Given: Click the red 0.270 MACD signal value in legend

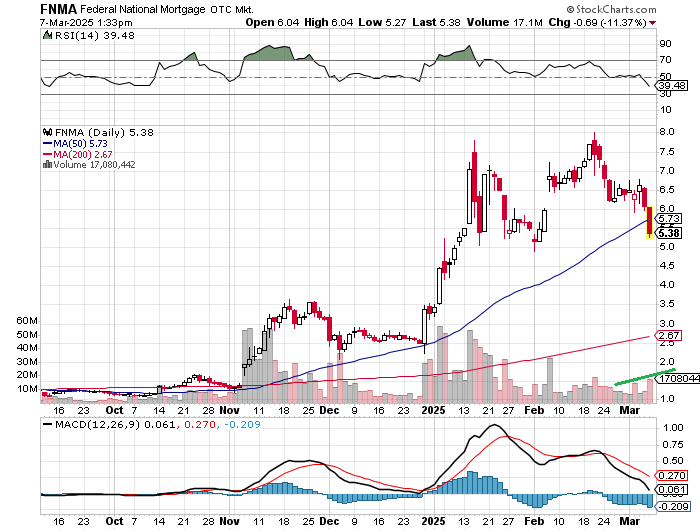Looking at the screenshot, I should coord(199,424).
